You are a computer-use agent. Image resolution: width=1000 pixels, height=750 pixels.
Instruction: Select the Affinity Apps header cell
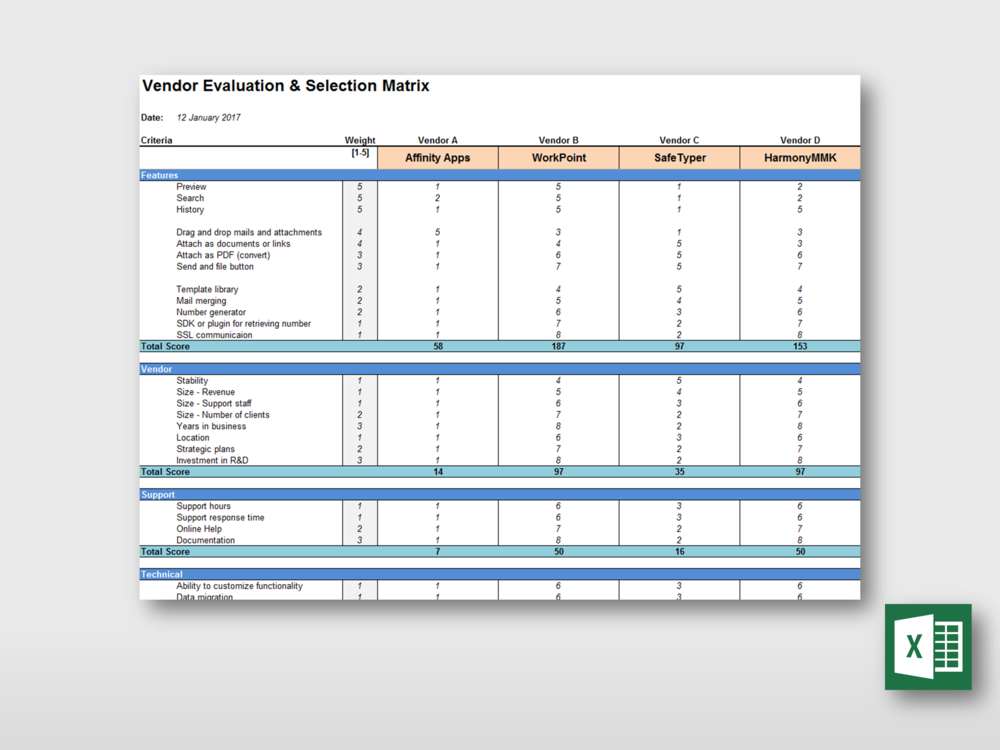[437, 157]
